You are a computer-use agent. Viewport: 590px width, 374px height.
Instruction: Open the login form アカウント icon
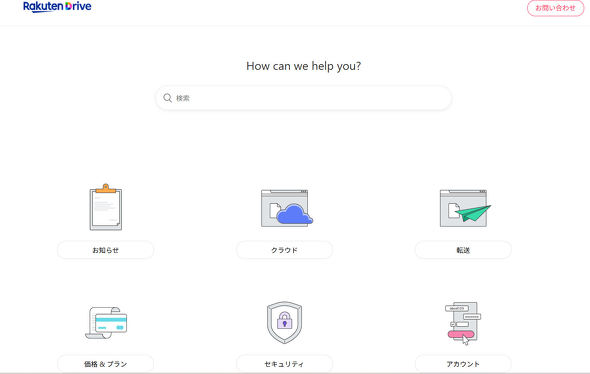coord(463,323)
